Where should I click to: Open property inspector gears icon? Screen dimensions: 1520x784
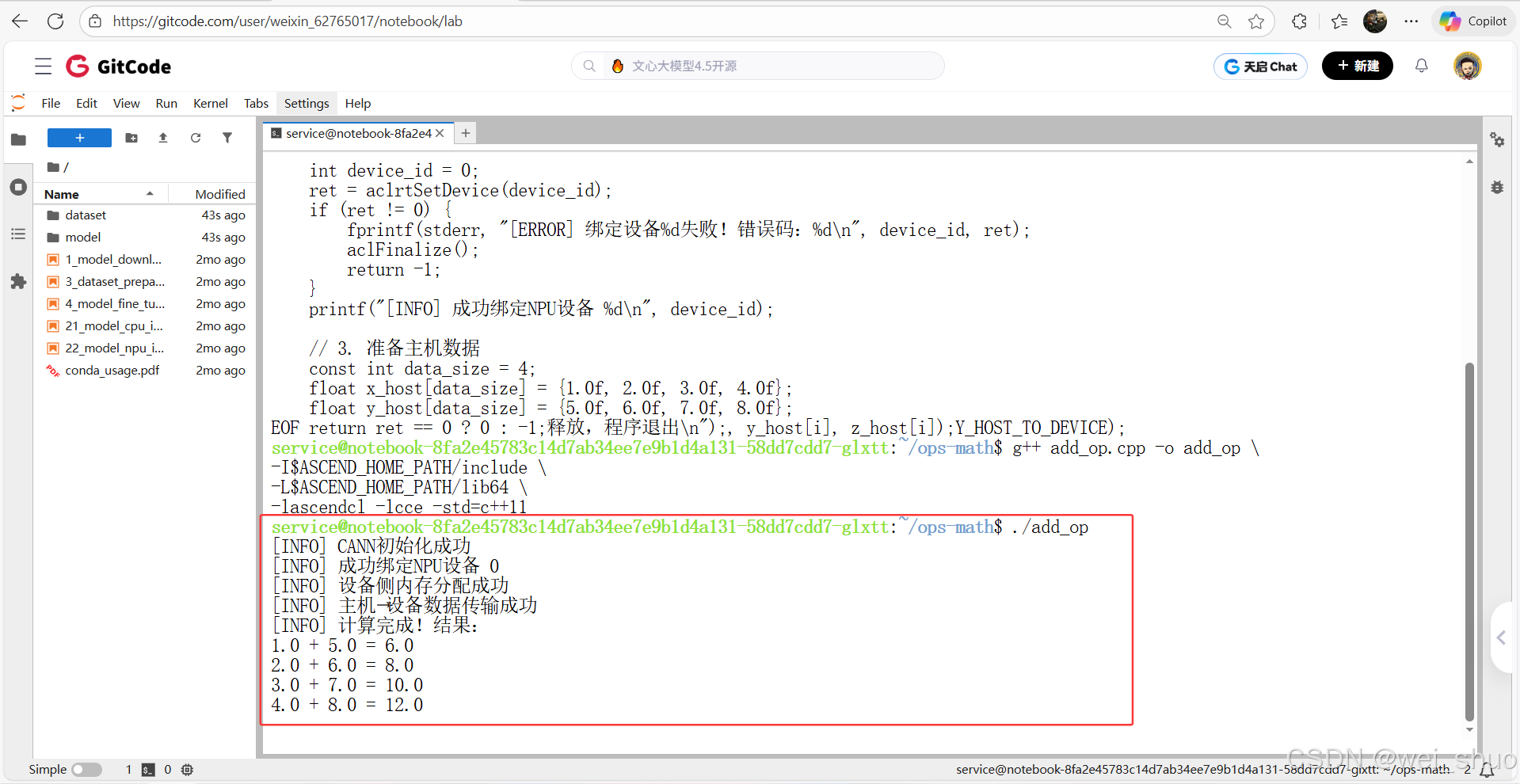point(1497,140)
